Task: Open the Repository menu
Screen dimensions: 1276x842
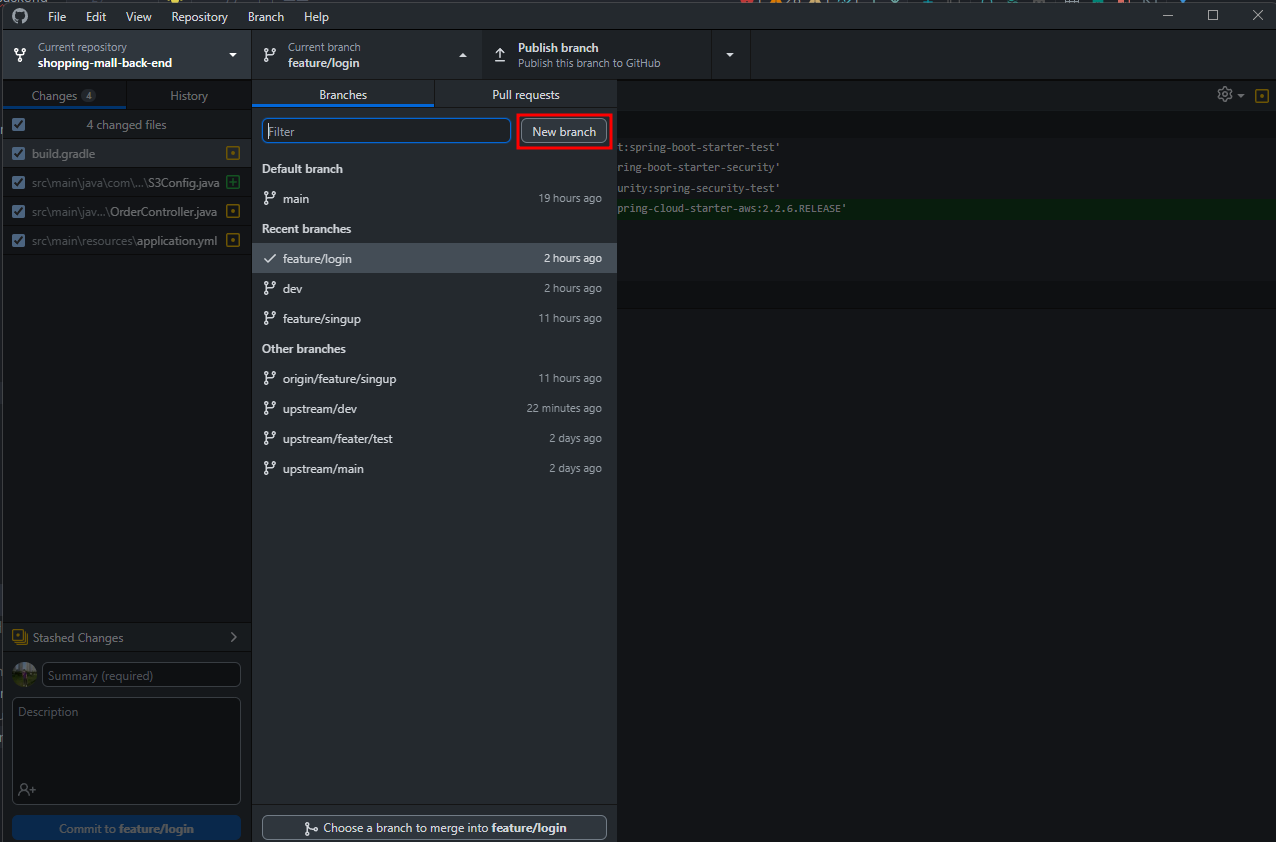Action: click(x=199, y=17)
